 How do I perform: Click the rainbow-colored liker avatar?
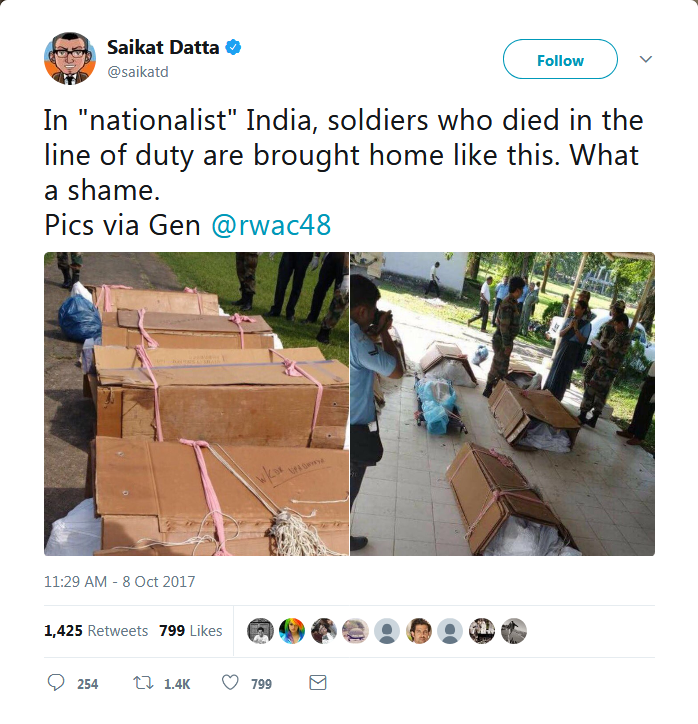pos(292,631)
